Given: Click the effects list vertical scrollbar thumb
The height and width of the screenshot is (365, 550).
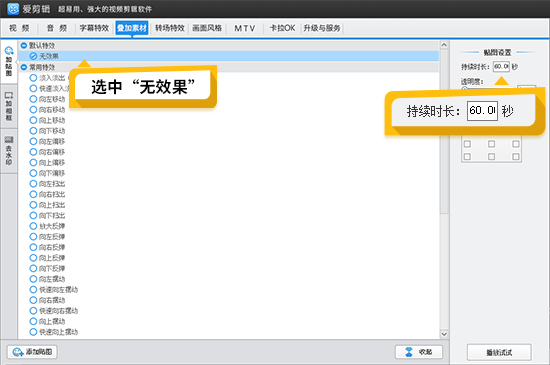Looking at the screenshot, I should [x=444, y=132].
